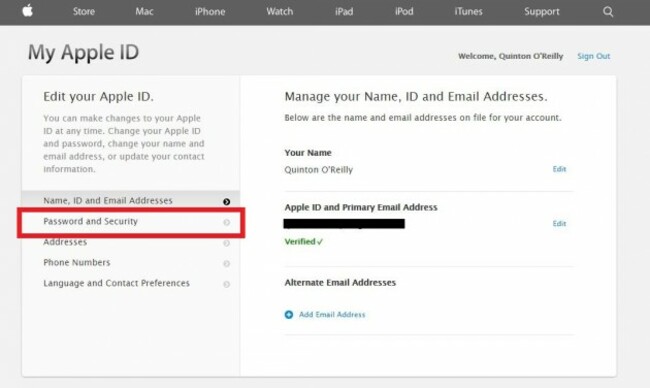Open the iTunes section
650x388 pixels.
pyautogui.click(x=468, y=12)
